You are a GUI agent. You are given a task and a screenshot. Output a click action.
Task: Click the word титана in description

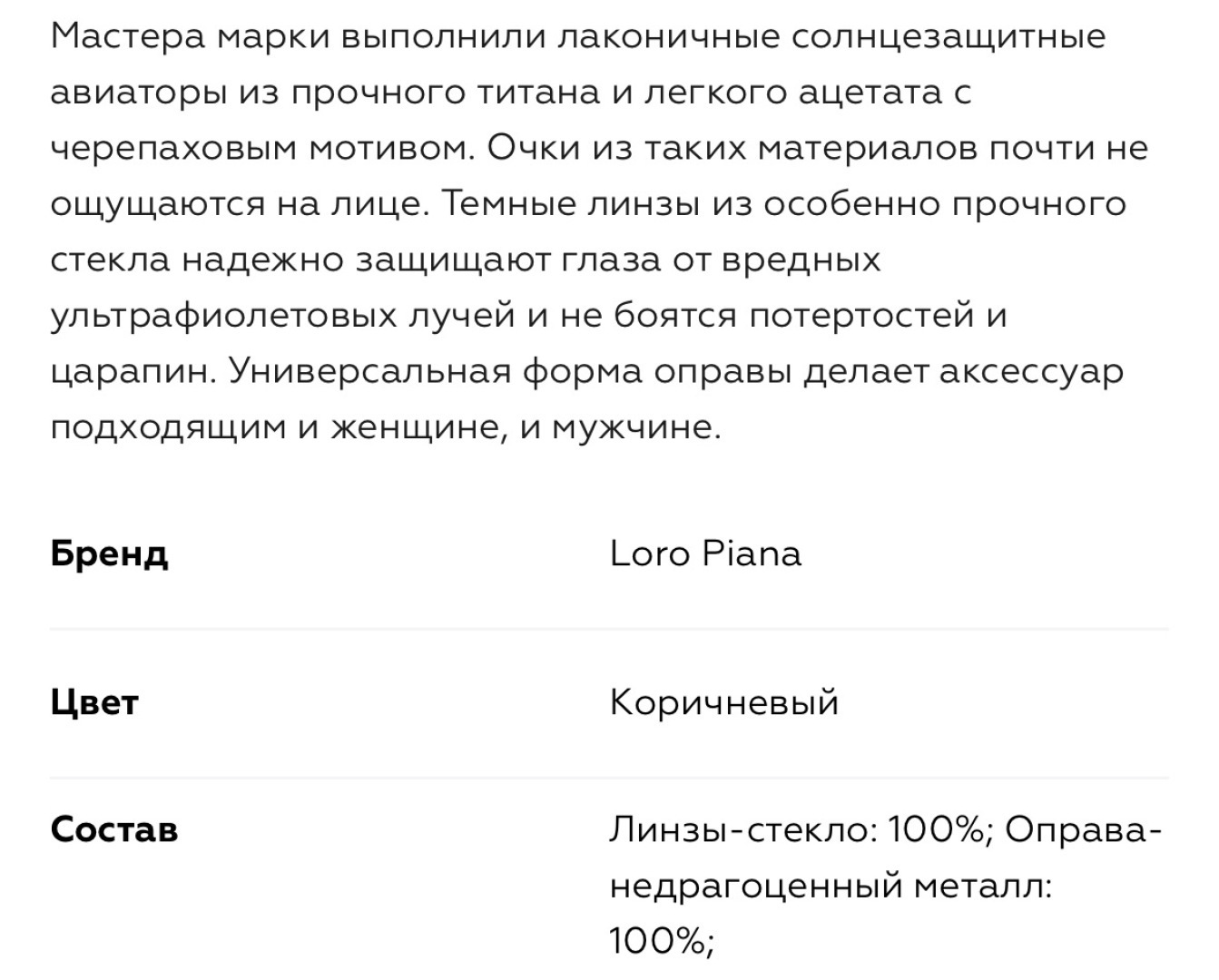539,93
